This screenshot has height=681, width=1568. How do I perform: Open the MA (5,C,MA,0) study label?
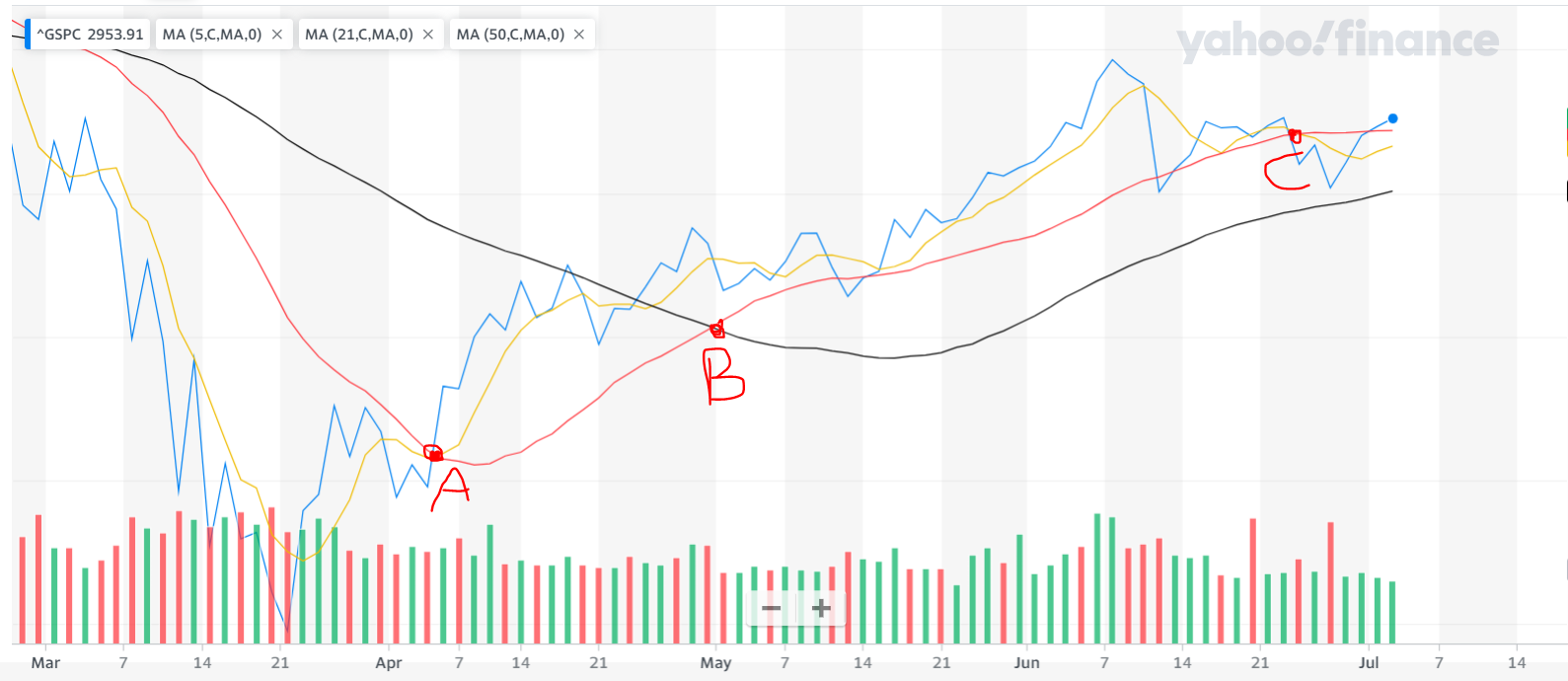pyautogui.click(x=212, y=35)
